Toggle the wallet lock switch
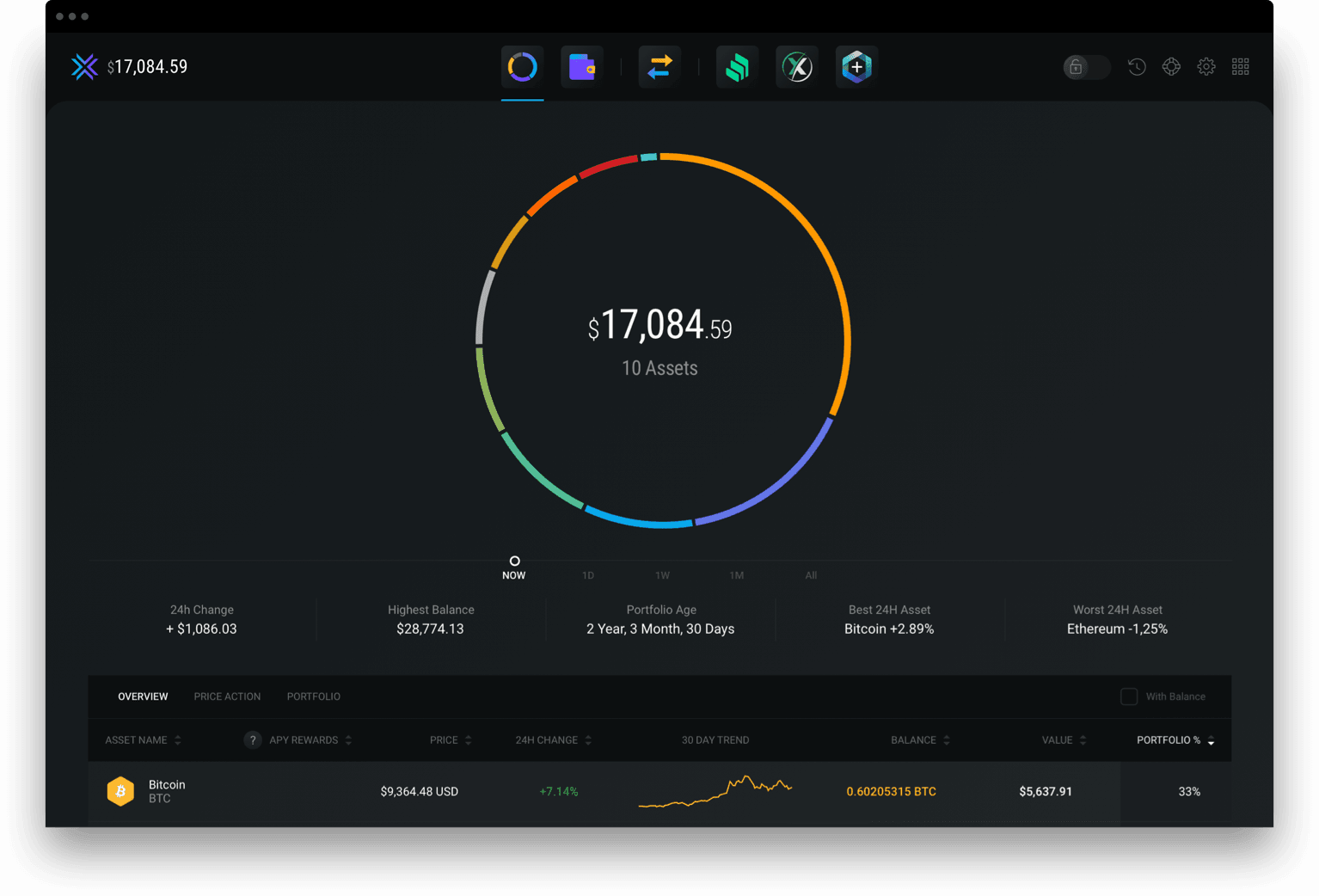The height and width of the screenshot is (896, 1319). point(1086,66)
